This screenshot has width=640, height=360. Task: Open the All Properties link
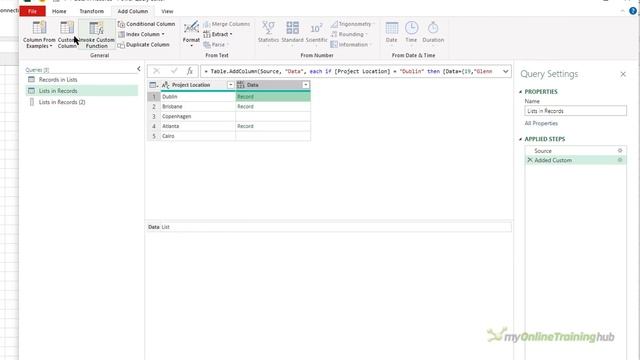(x=541, y=123)
